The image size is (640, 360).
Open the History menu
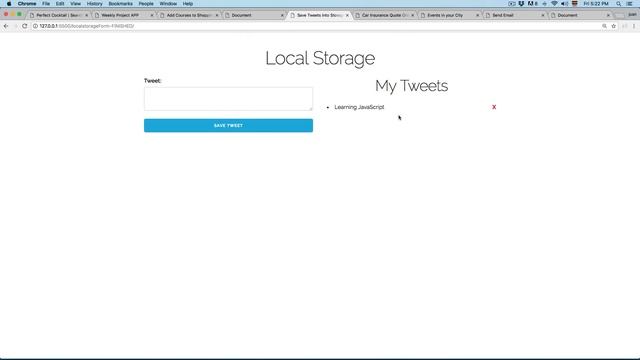(95, 4)
